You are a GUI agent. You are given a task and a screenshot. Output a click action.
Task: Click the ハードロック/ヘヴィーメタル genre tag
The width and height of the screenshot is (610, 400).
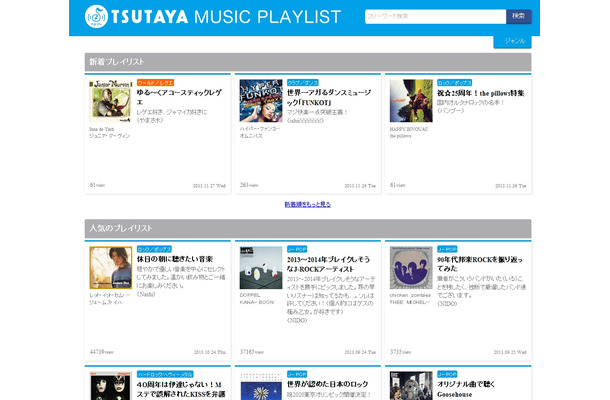[x=165, y=374]
